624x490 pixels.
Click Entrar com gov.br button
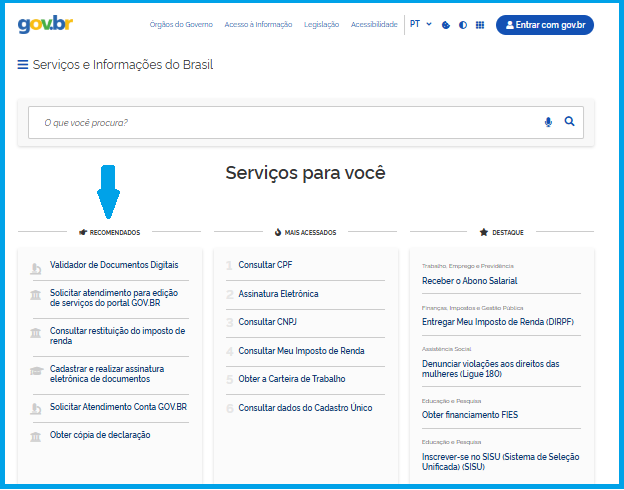[545, 25]
